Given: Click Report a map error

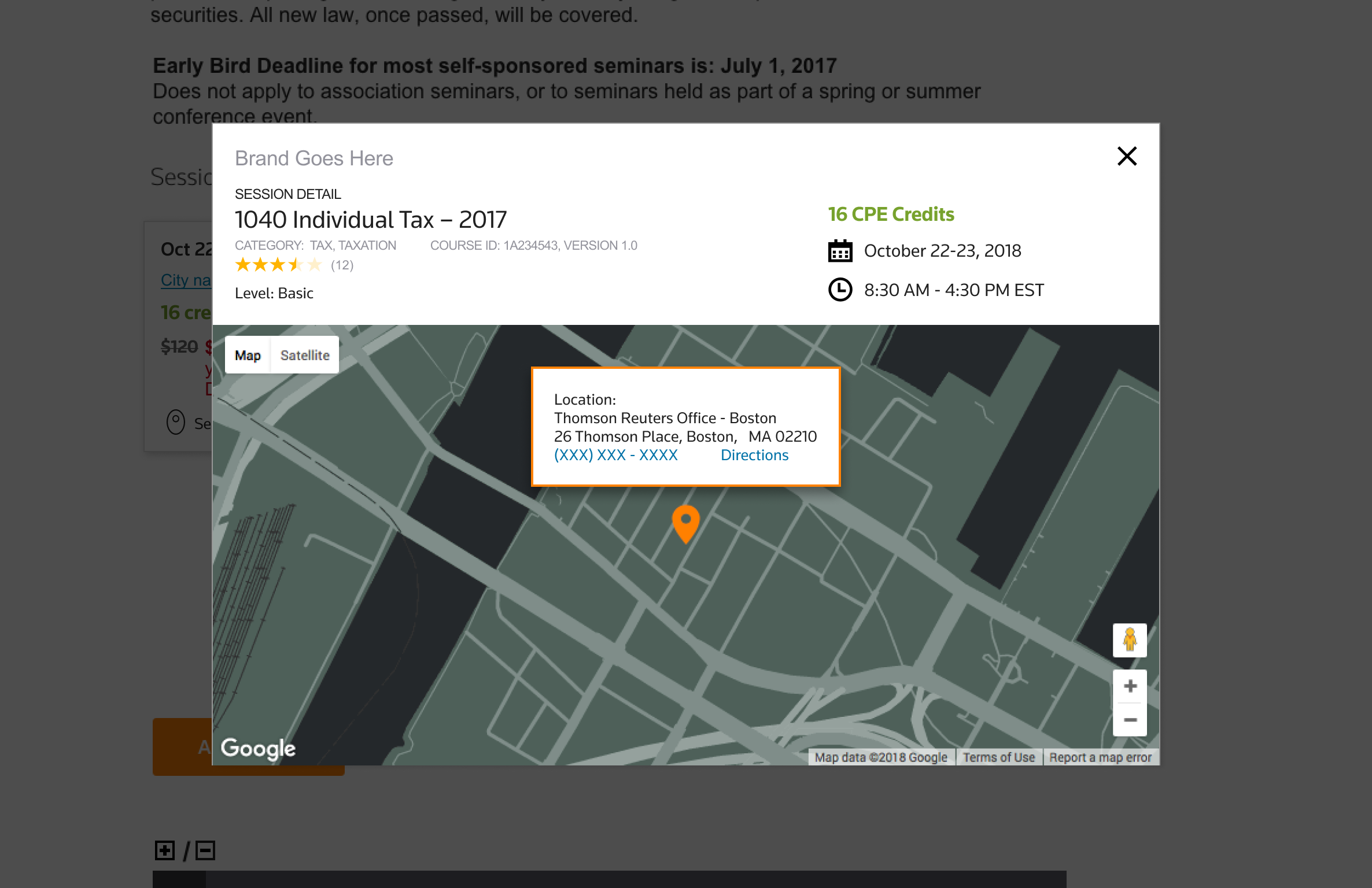Looking at the screenshot, I should (1100, 757).
